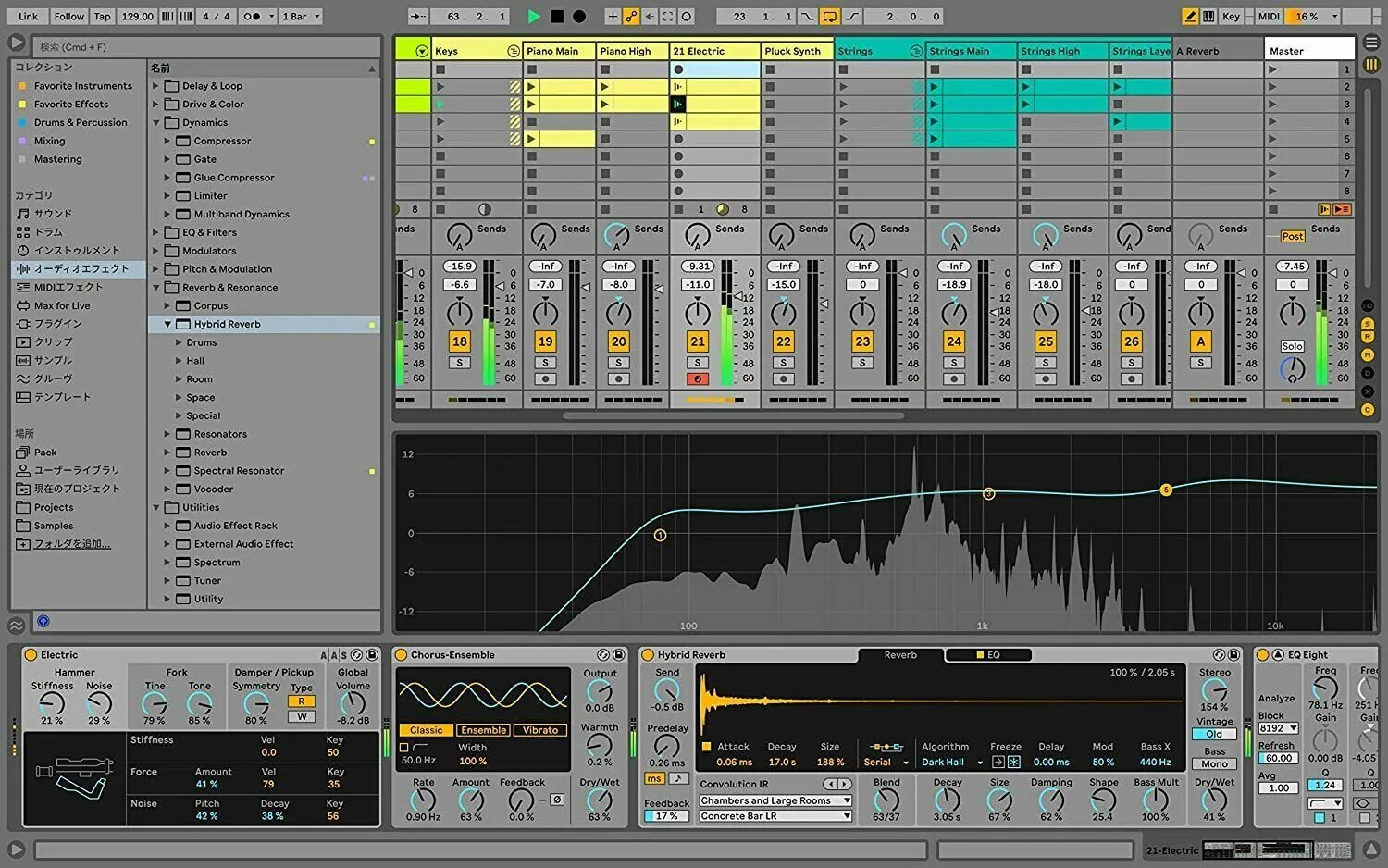Adjust the Hybrid Reverb Dry/Wet knob

tap(1214, 800)
